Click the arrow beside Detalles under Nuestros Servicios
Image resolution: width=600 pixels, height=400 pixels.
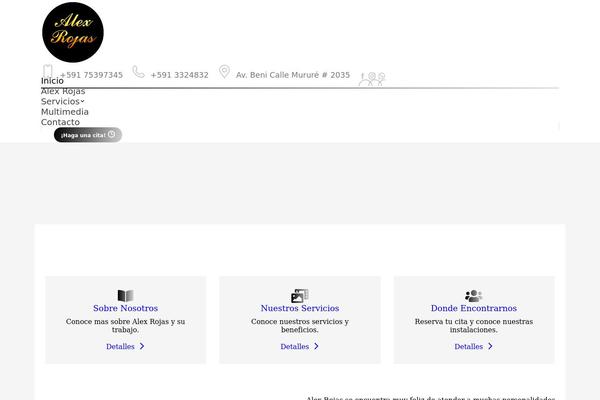(316, 346)
